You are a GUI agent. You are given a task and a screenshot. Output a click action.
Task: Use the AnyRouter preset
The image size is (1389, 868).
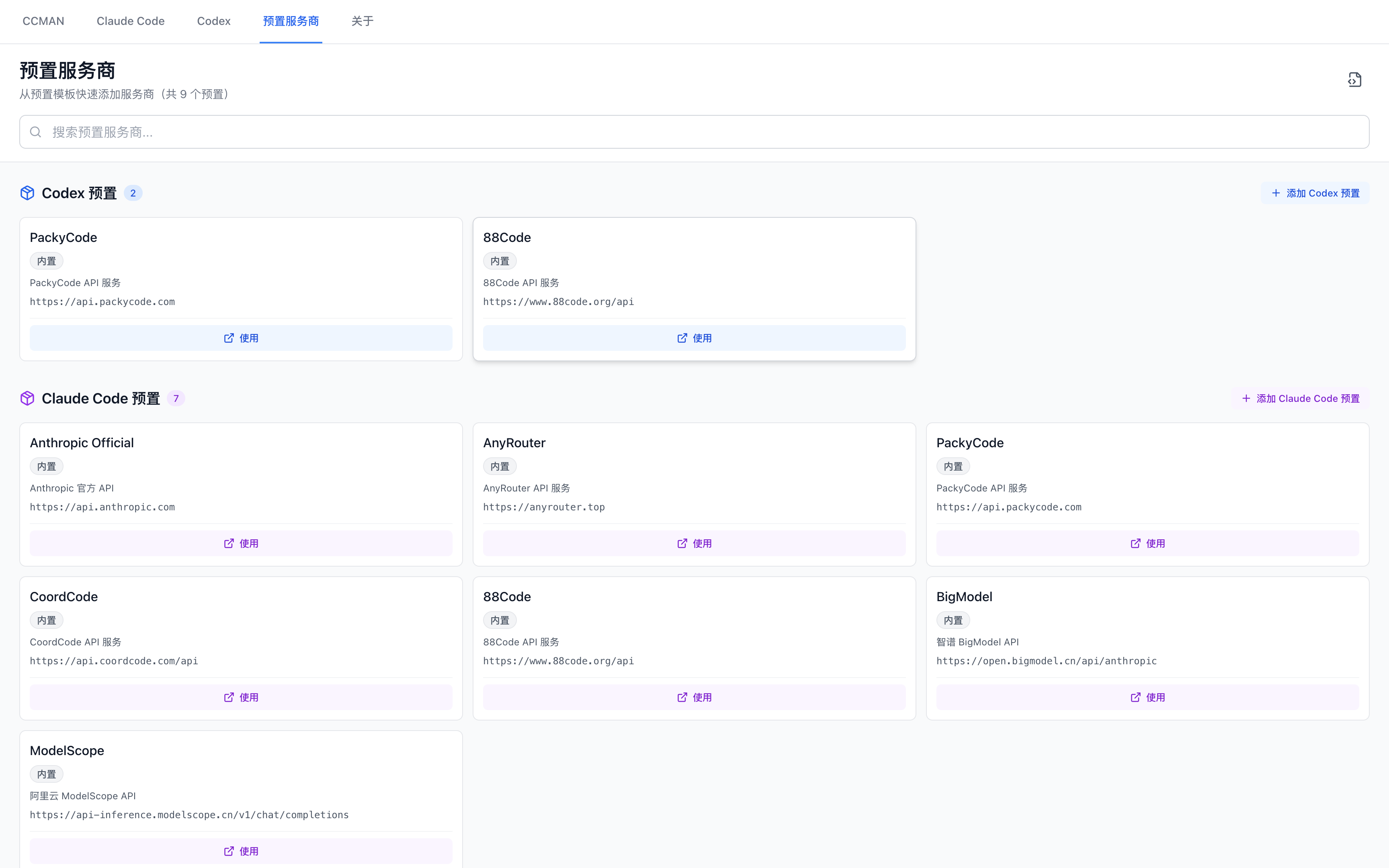click(694, 543)
